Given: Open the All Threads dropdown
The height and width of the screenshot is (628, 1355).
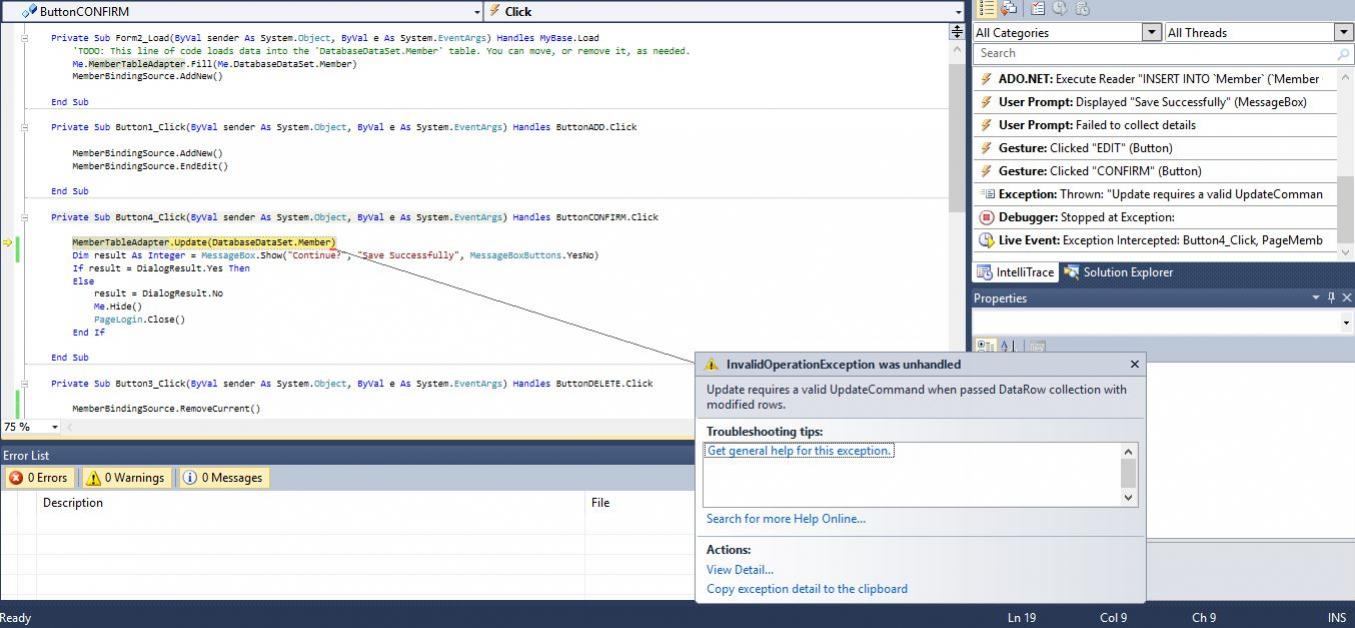Looking at the screenshot, I should click(x=1343, y=32).
